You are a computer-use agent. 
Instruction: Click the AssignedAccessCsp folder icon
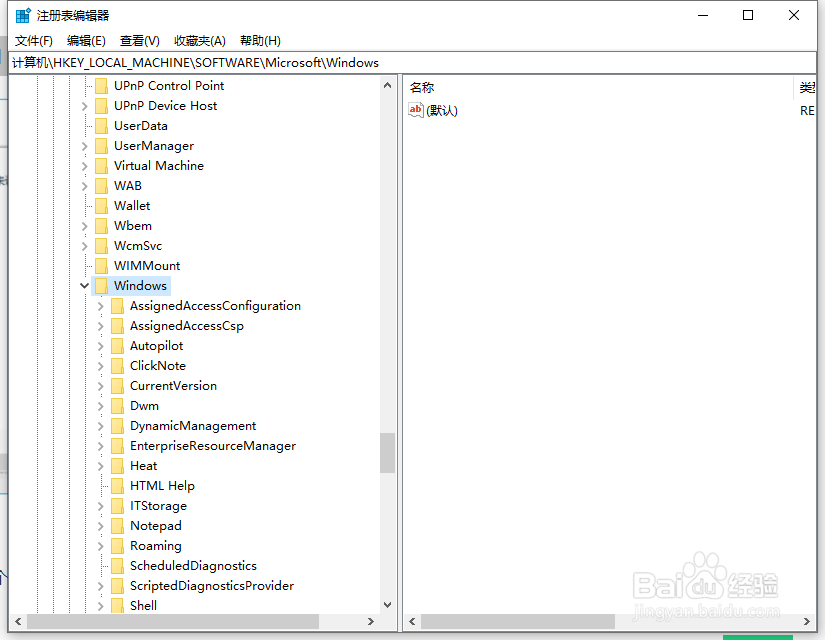[x=118, y=326]
